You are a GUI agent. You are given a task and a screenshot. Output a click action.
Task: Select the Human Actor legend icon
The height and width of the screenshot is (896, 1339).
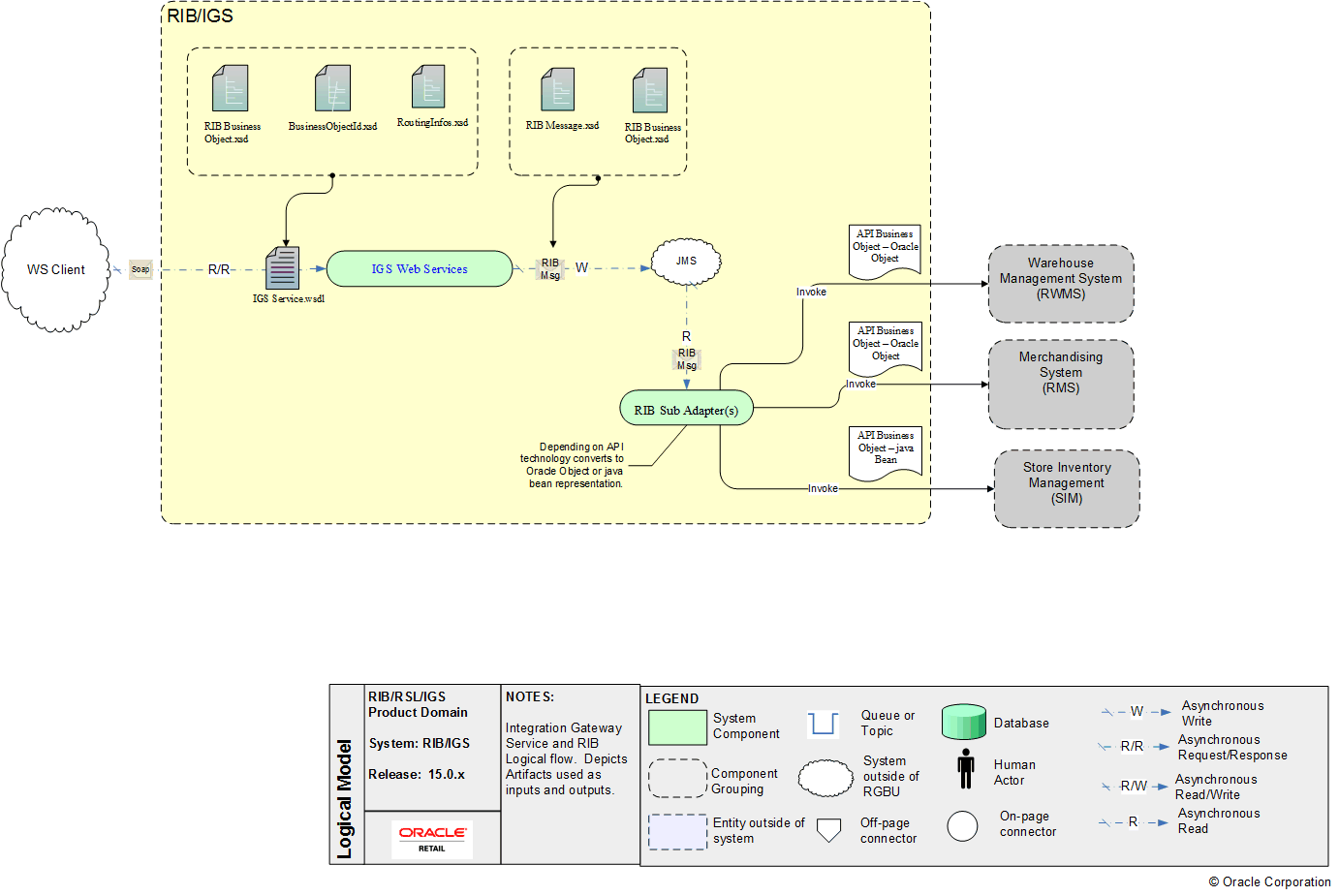tap(966, 768)
